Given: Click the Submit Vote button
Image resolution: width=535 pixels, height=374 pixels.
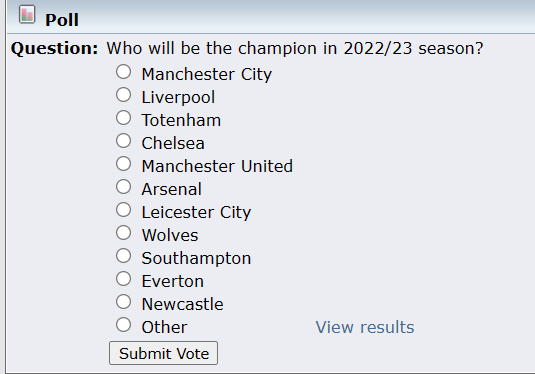Looking at the screenshot, I should [163, 353].
